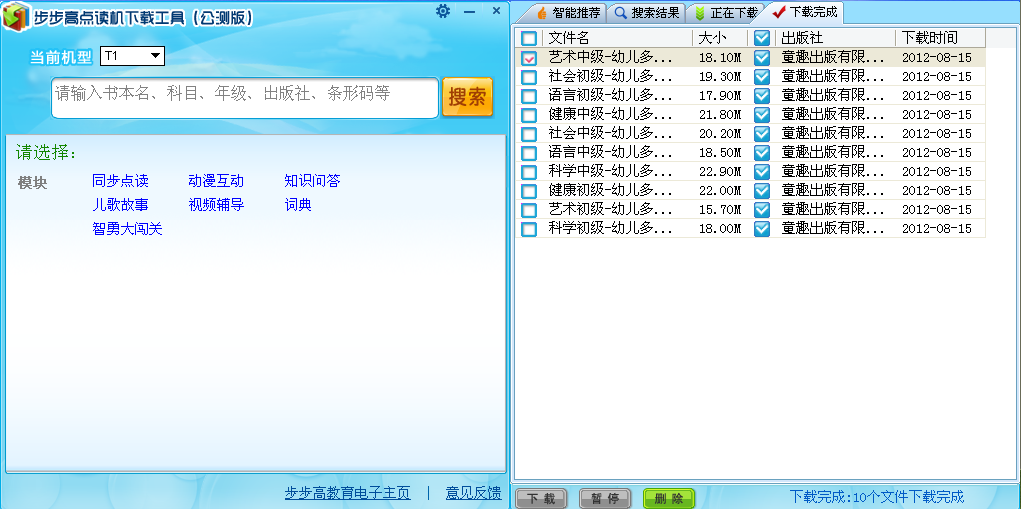Check the 语言中级 row checkbox
The height and width of the screenshot is (509, 1021).
click(529, 153)
